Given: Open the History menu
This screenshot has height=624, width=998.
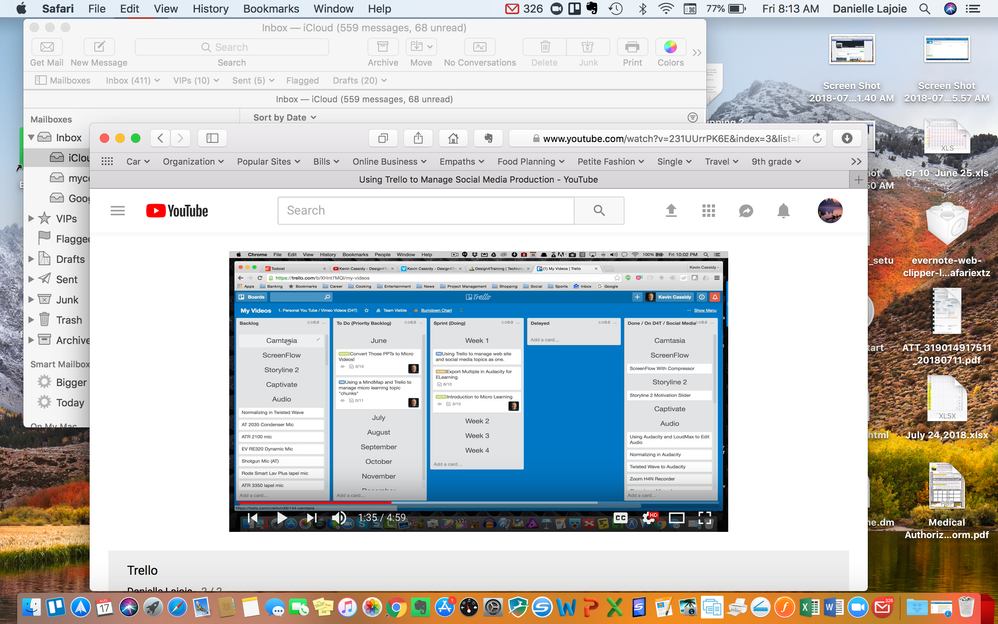Looking at the screenshot, I should [210, 9].
